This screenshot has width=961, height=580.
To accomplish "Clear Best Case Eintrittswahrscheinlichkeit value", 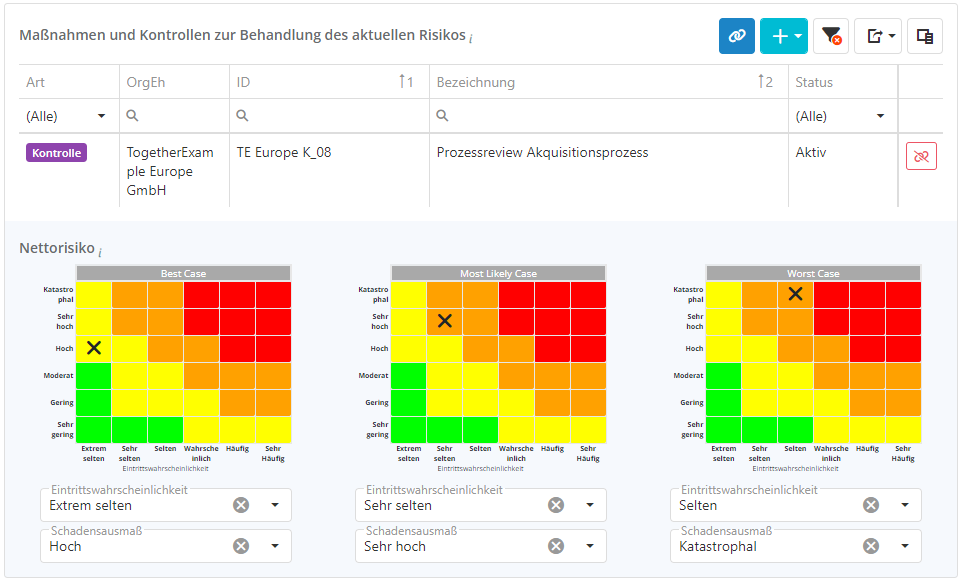I will [241, 505].
